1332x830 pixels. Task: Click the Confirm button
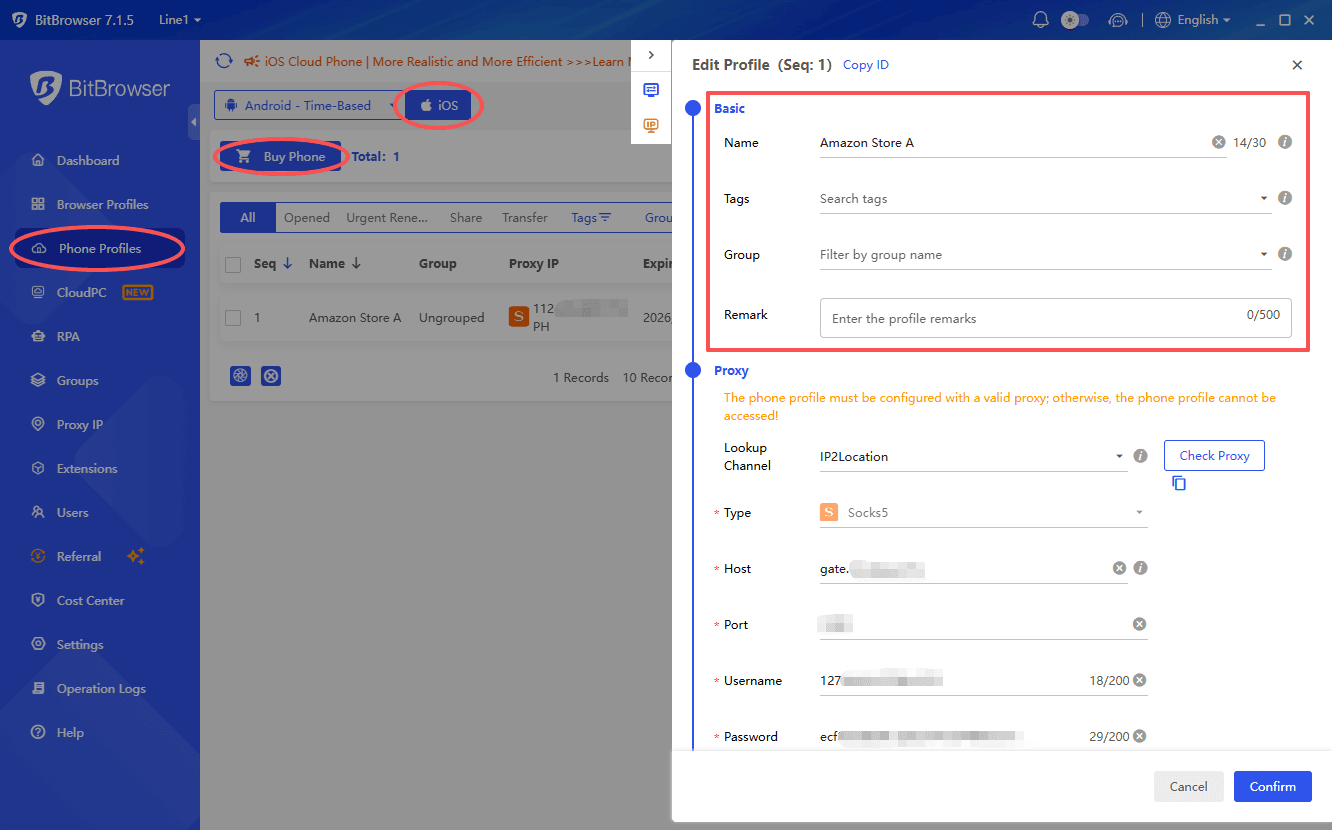click(1272, 786)
